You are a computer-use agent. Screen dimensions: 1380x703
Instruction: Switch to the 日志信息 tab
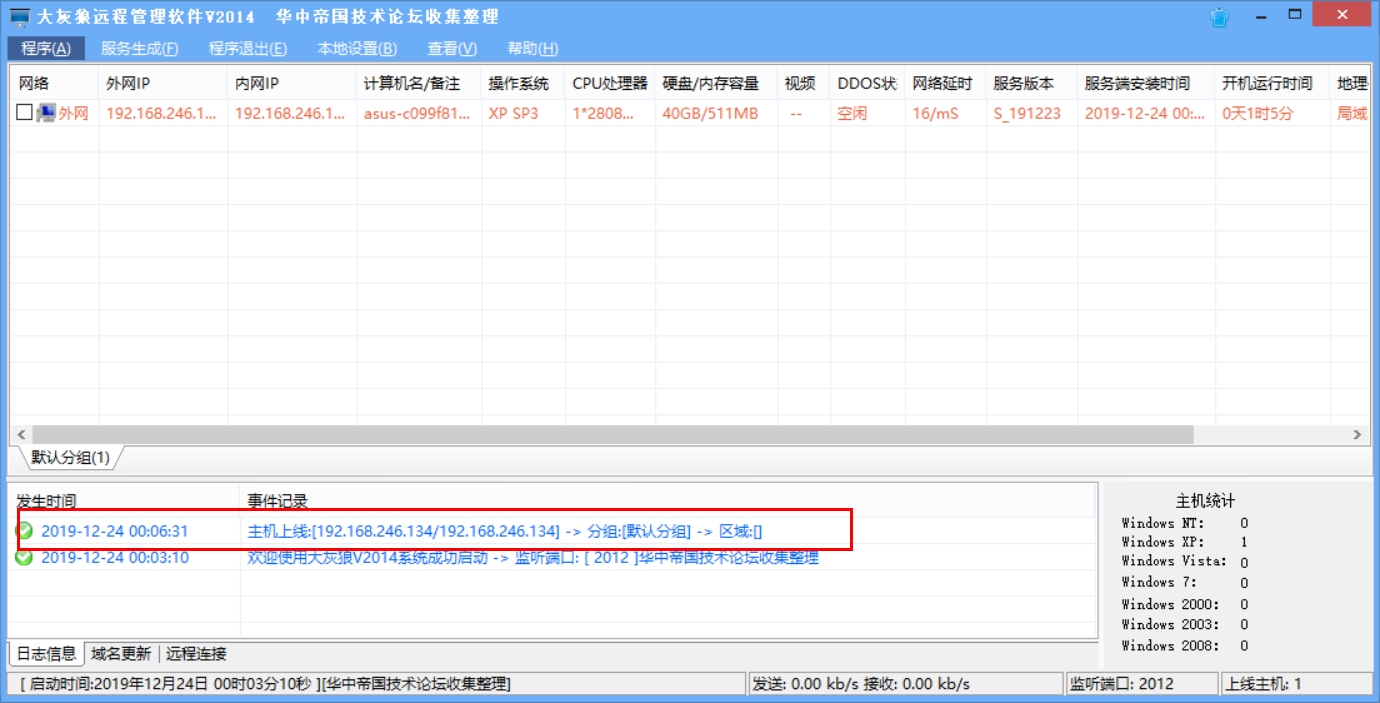[x=46, y=654]
